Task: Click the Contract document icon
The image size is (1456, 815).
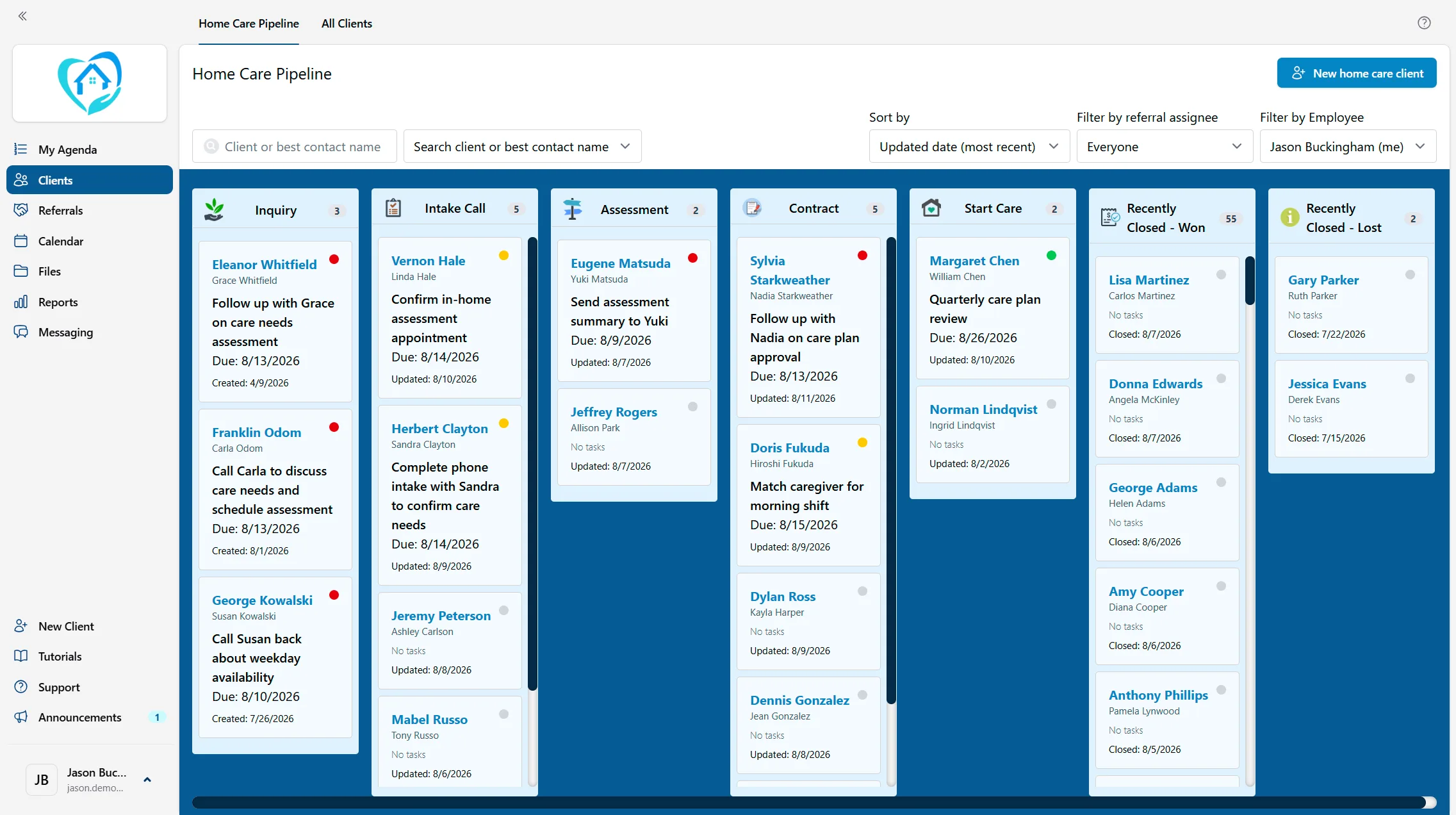Action: [752, 208]
